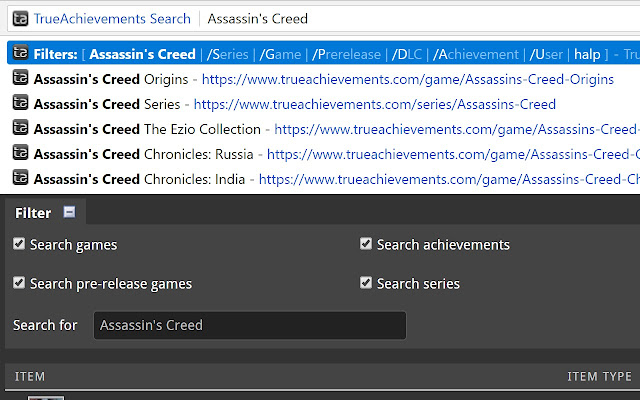Screen dimensions: 640x400
Task: Select the Assassin's Creed Origins suggestion
Action: [x=323, y=79]
